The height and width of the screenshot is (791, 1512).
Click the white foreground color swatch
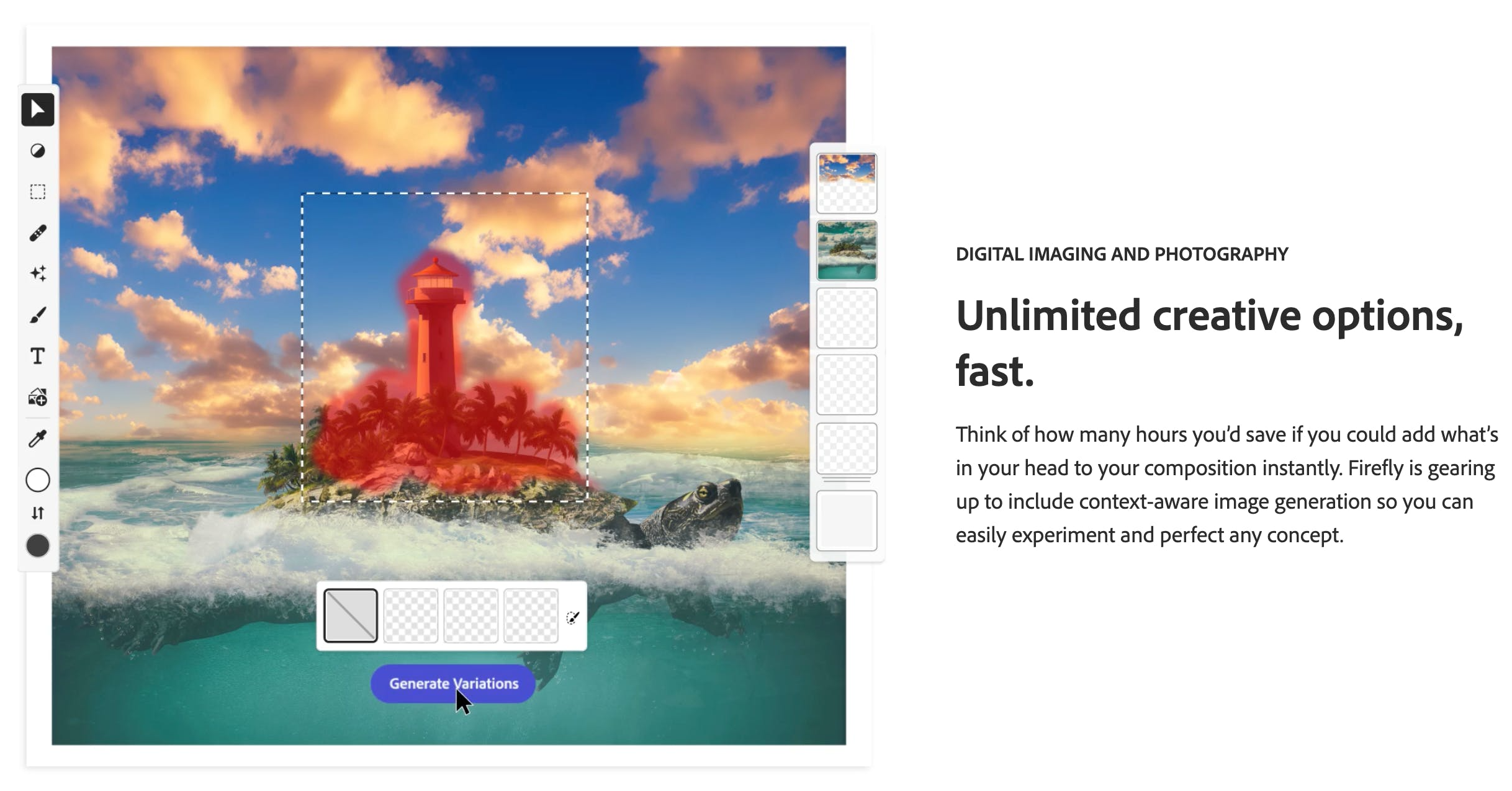coord(38,480)
